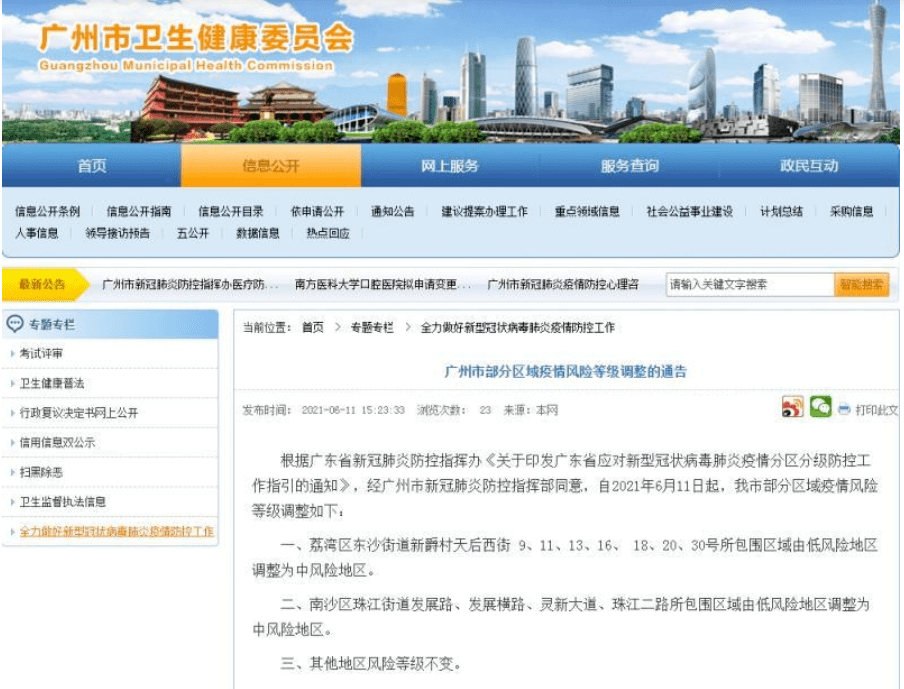Switch to the 政民互动 tab

pyautogui.click(x=812, y=166)
